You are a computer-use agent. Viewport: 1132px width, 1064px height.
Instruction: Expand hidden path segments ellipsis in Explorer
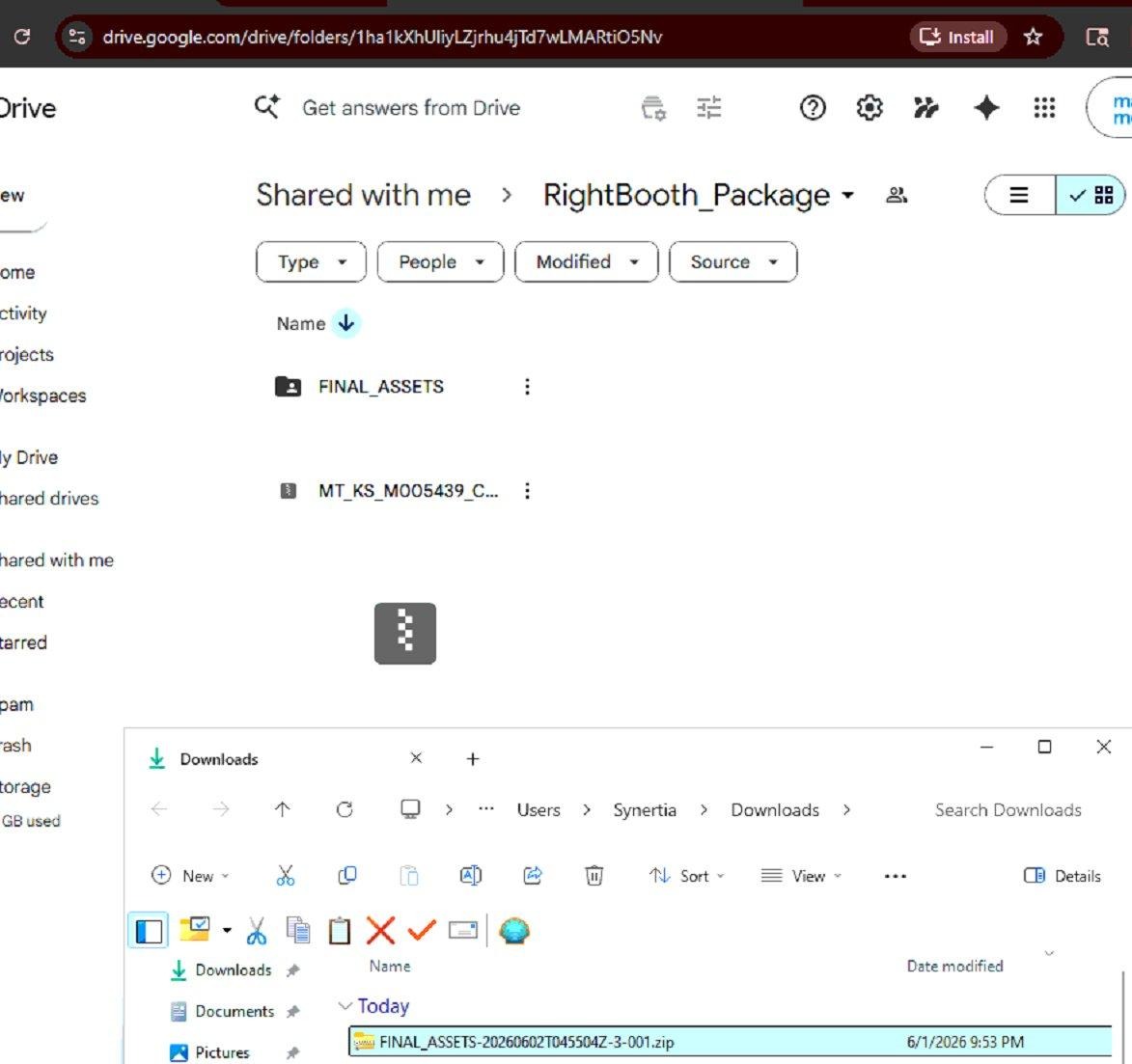(486, 809)
